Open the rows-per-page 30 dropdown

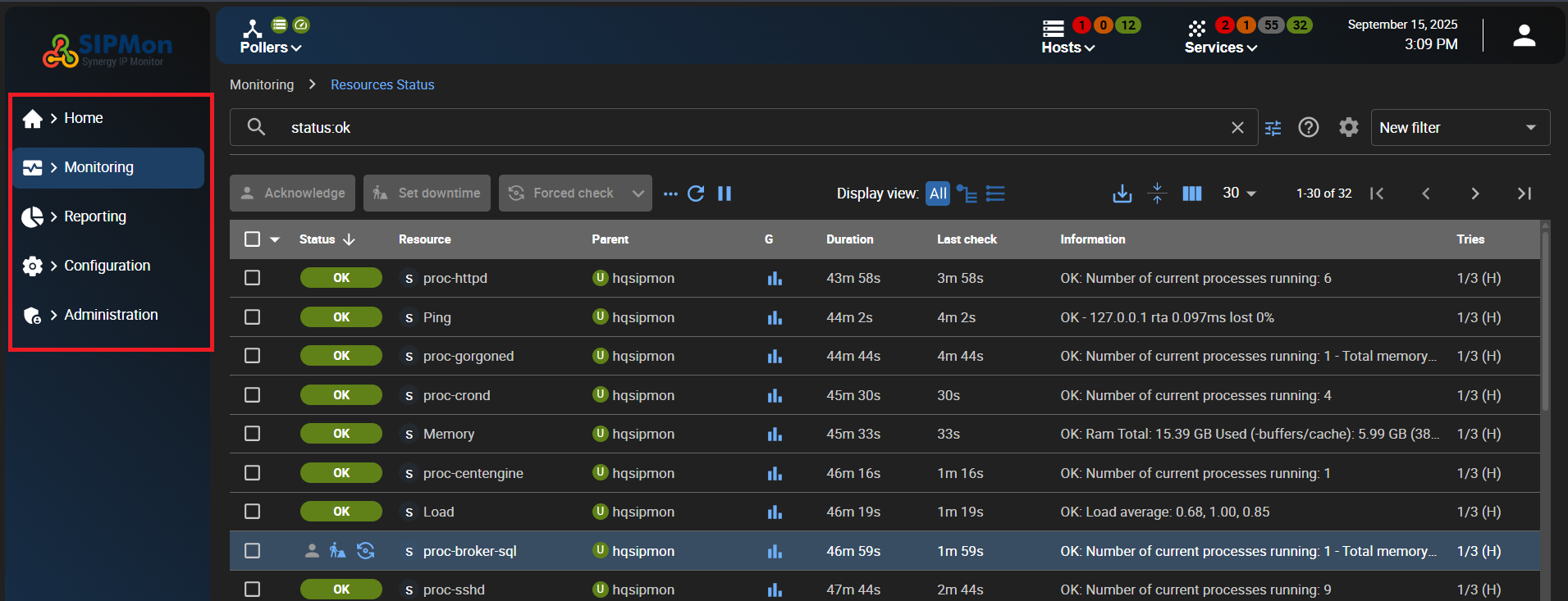[1239, 194]
